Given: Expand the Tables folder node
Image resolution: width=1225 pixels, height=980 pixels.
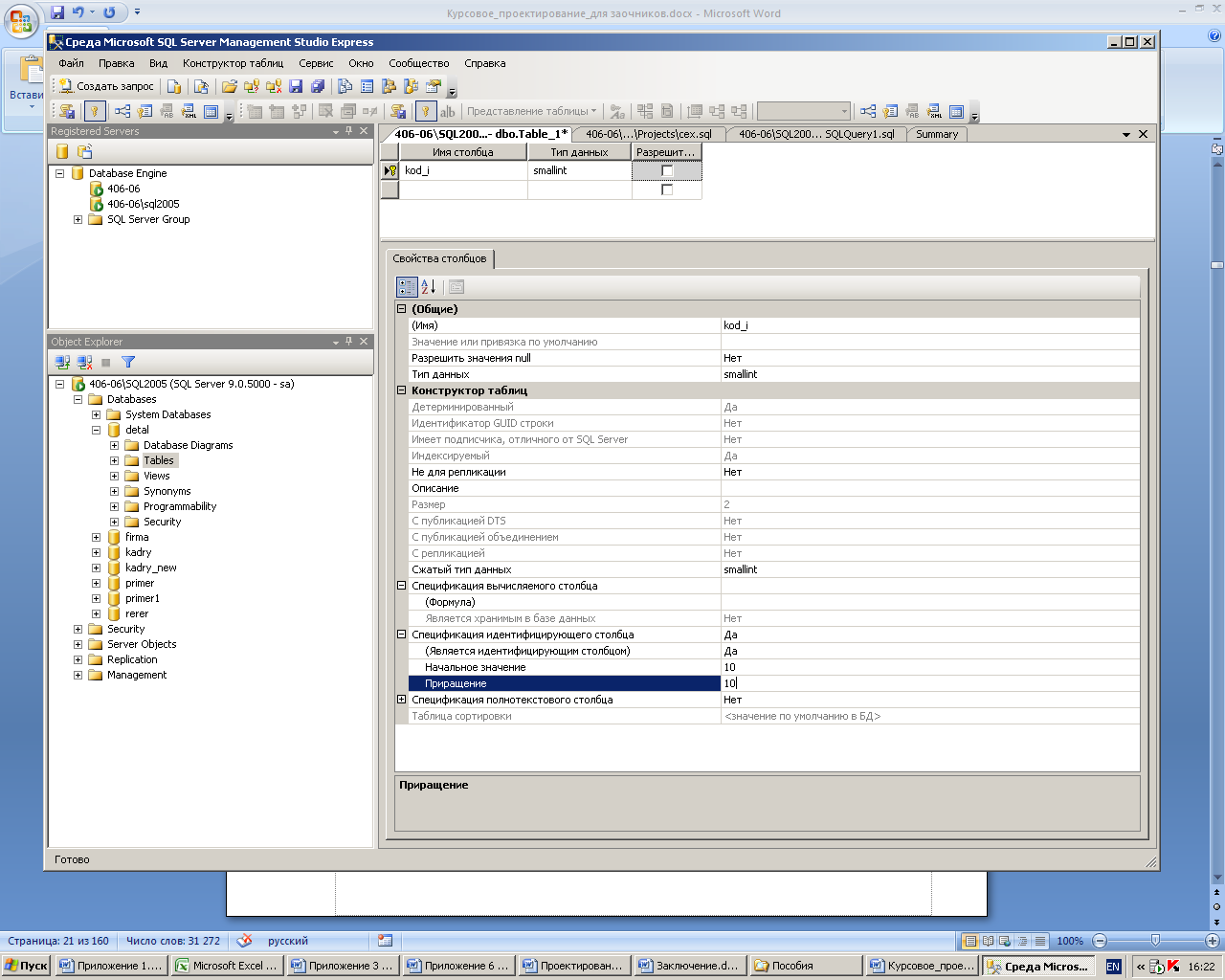Looking at the screenshot, I should (x=114, y=460).
